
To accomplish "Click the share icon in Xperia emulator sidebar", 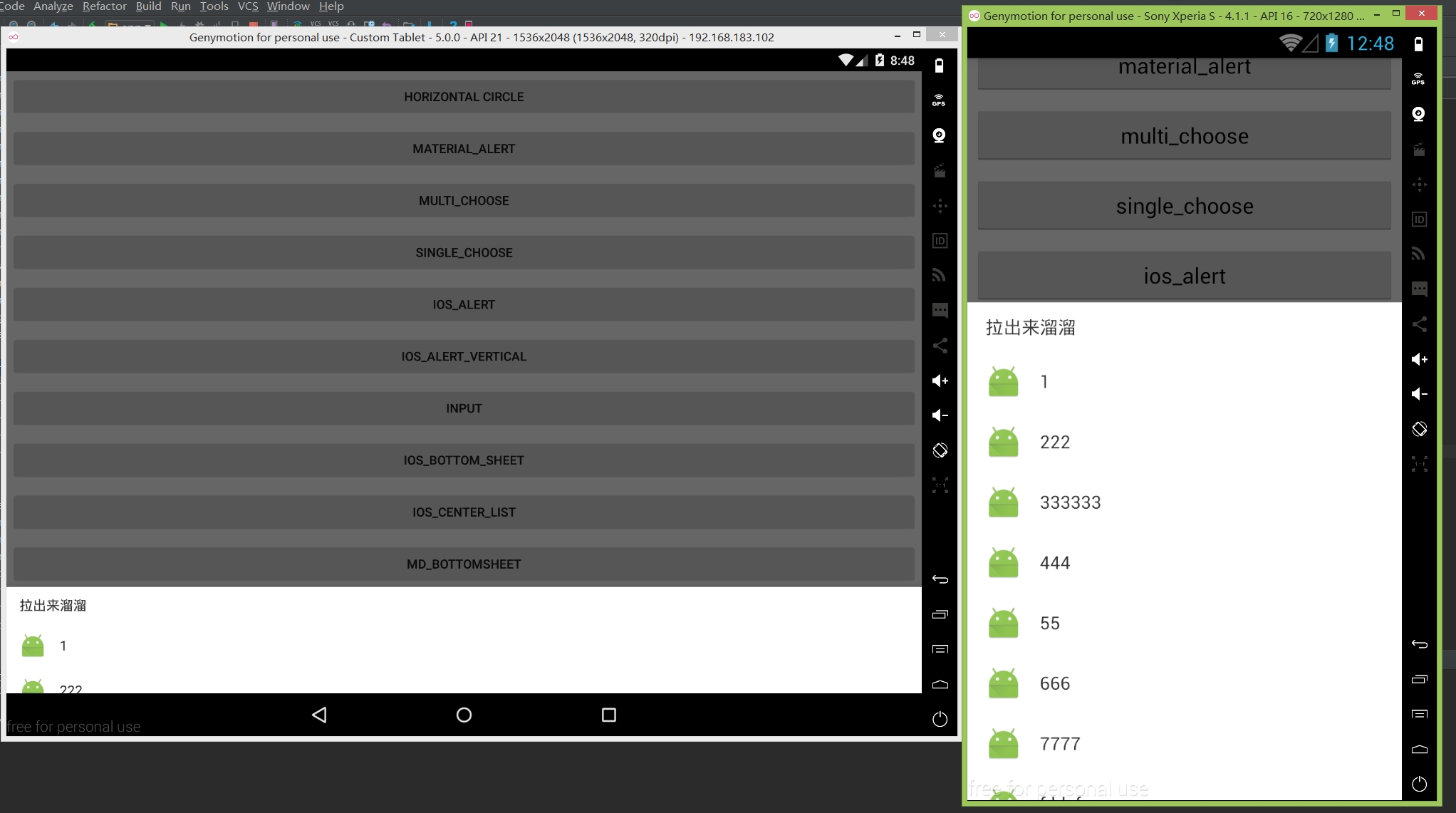I will (x=1419, y=325).
